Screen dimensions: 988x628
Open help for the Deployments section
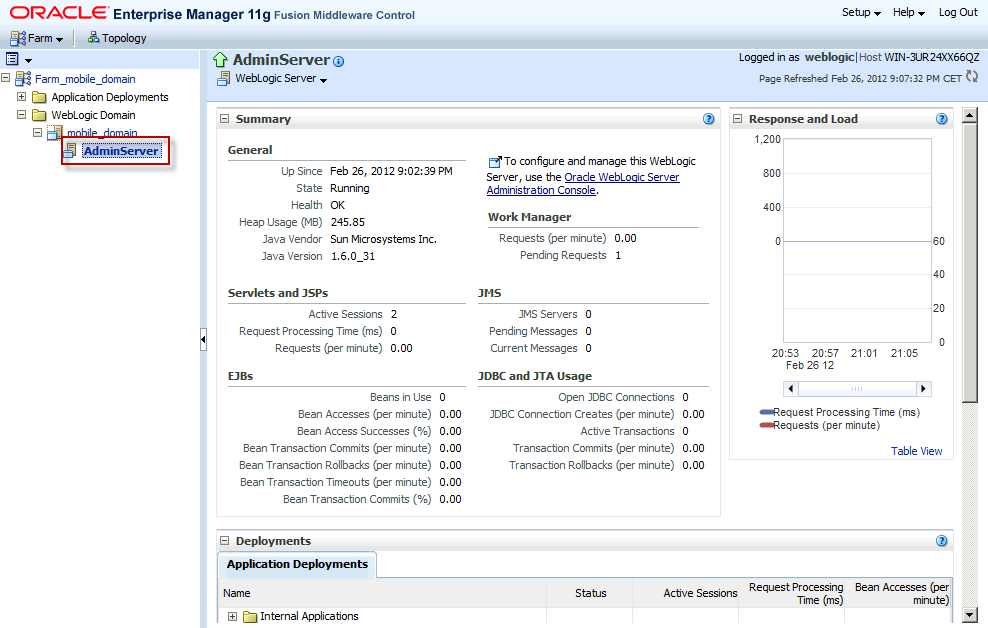point(941,541)
